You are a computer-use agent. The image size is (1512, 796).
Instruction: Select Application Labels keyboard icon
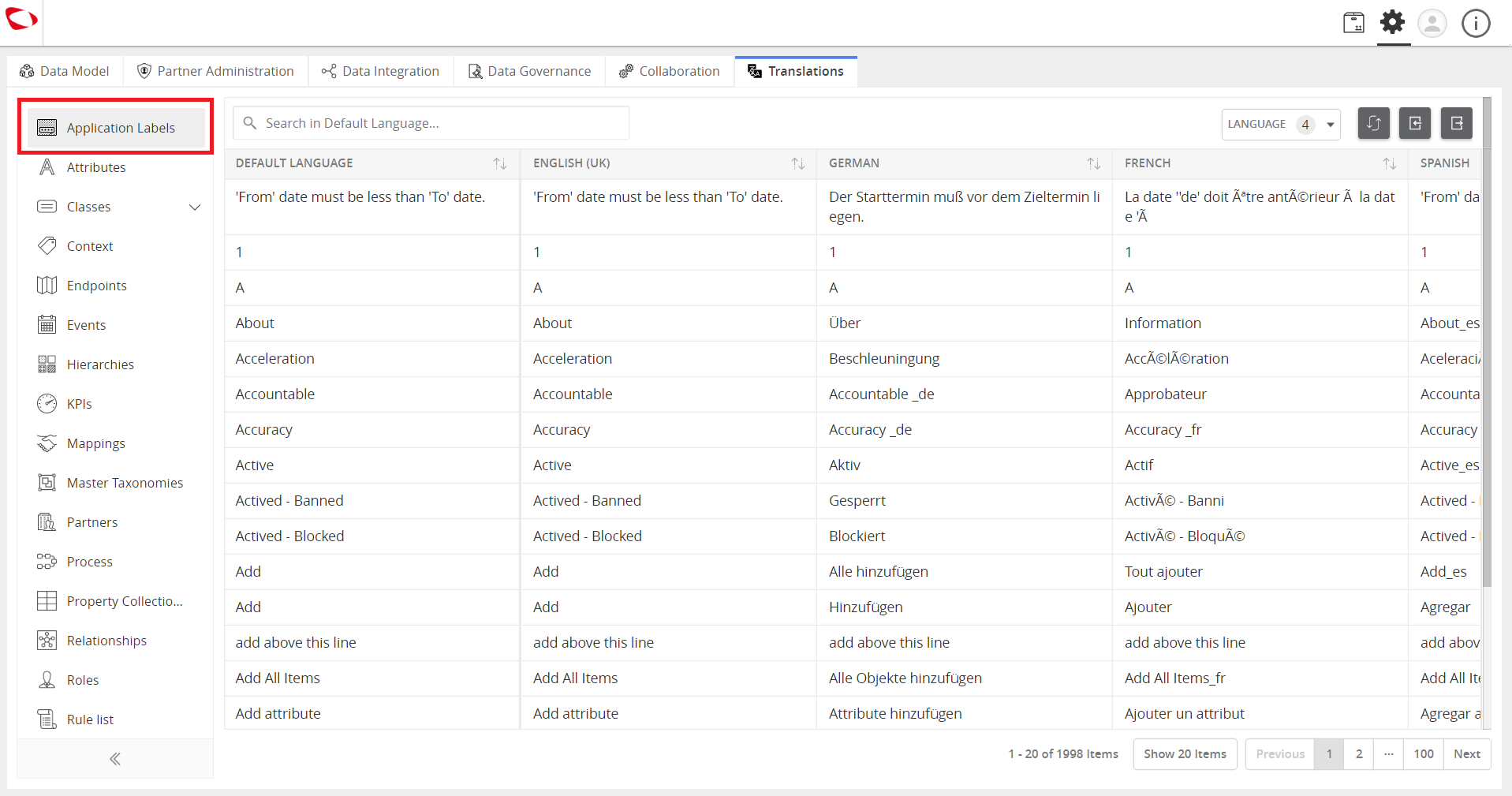[47, 128]
